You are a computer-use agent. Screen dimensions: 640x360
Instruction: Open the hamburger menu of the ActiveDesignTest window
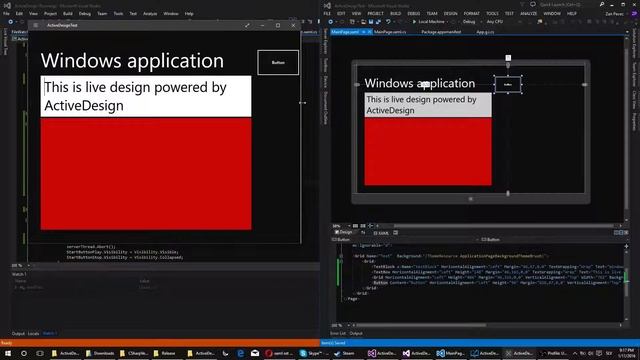tap(36, 25)
